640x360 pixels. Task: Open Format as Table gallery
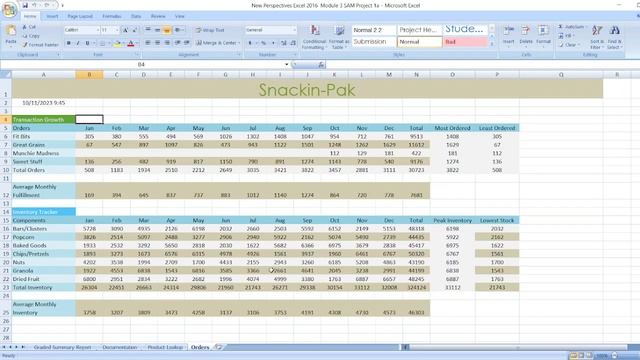pyautogui.click(x=339, y=37)
